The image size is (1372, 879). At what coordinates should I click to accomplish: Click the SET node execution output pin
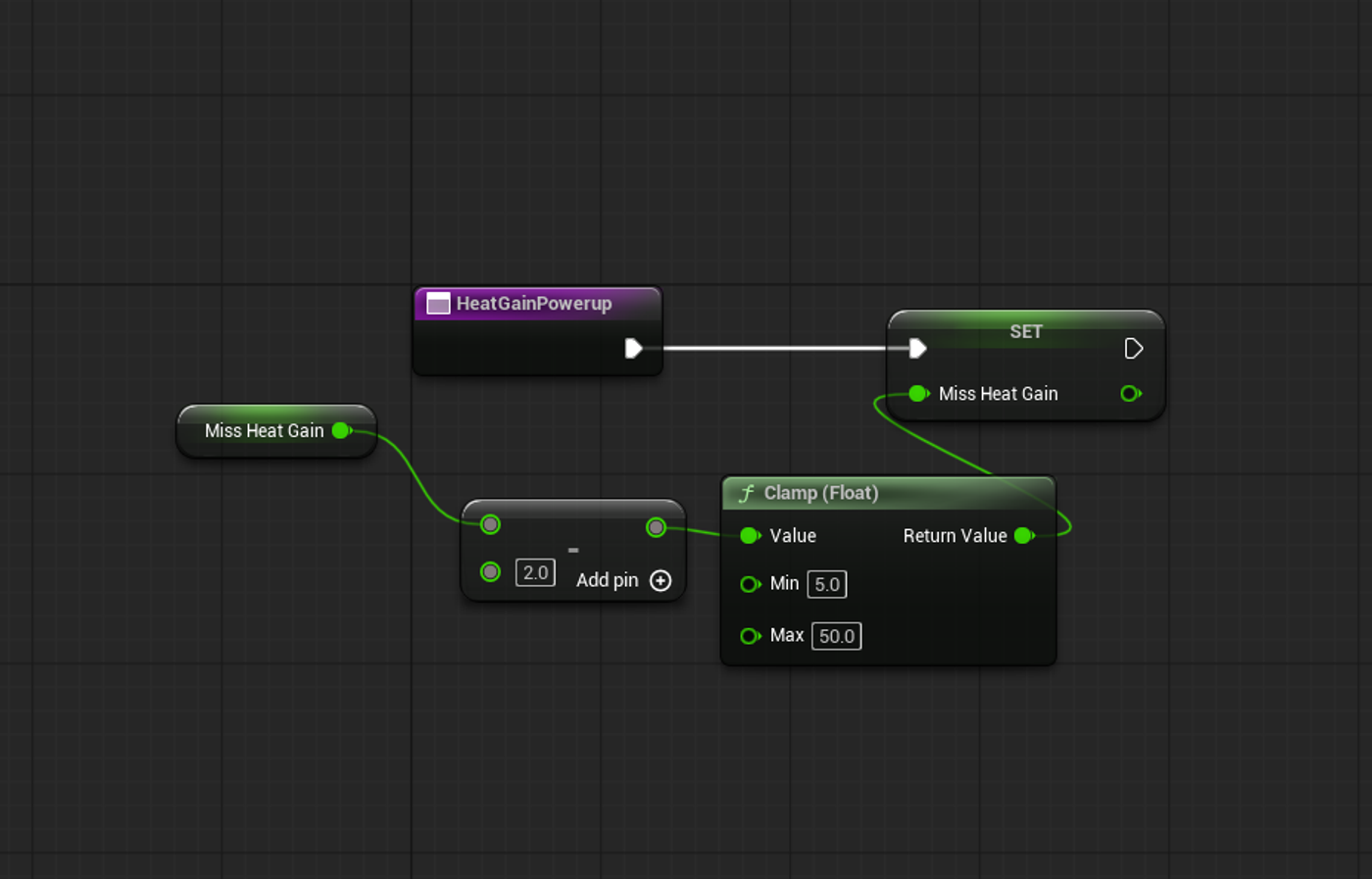click(1133, 348)
